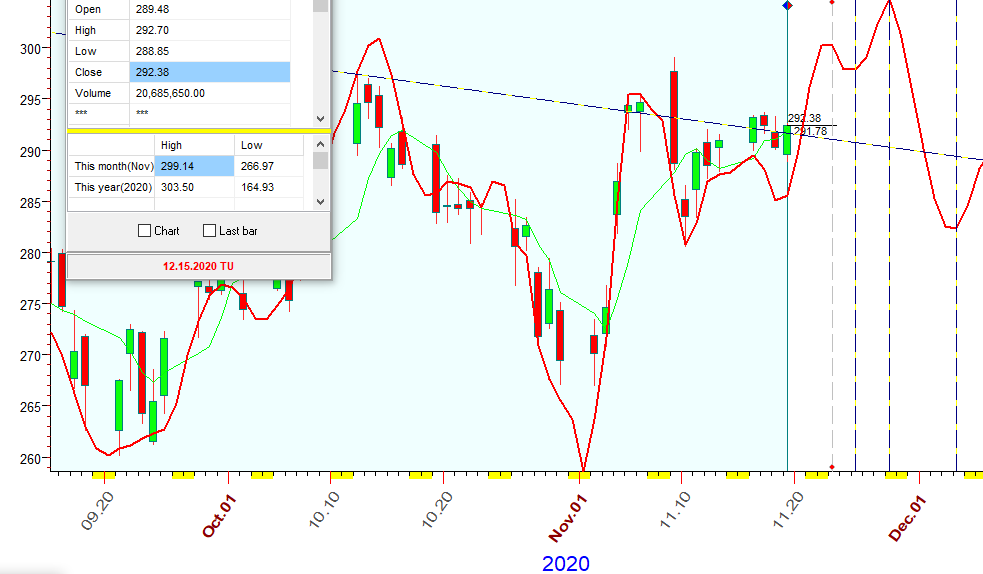983x574 pixels.
Task: Click the 10.20 date axis label
Action: 438,509
